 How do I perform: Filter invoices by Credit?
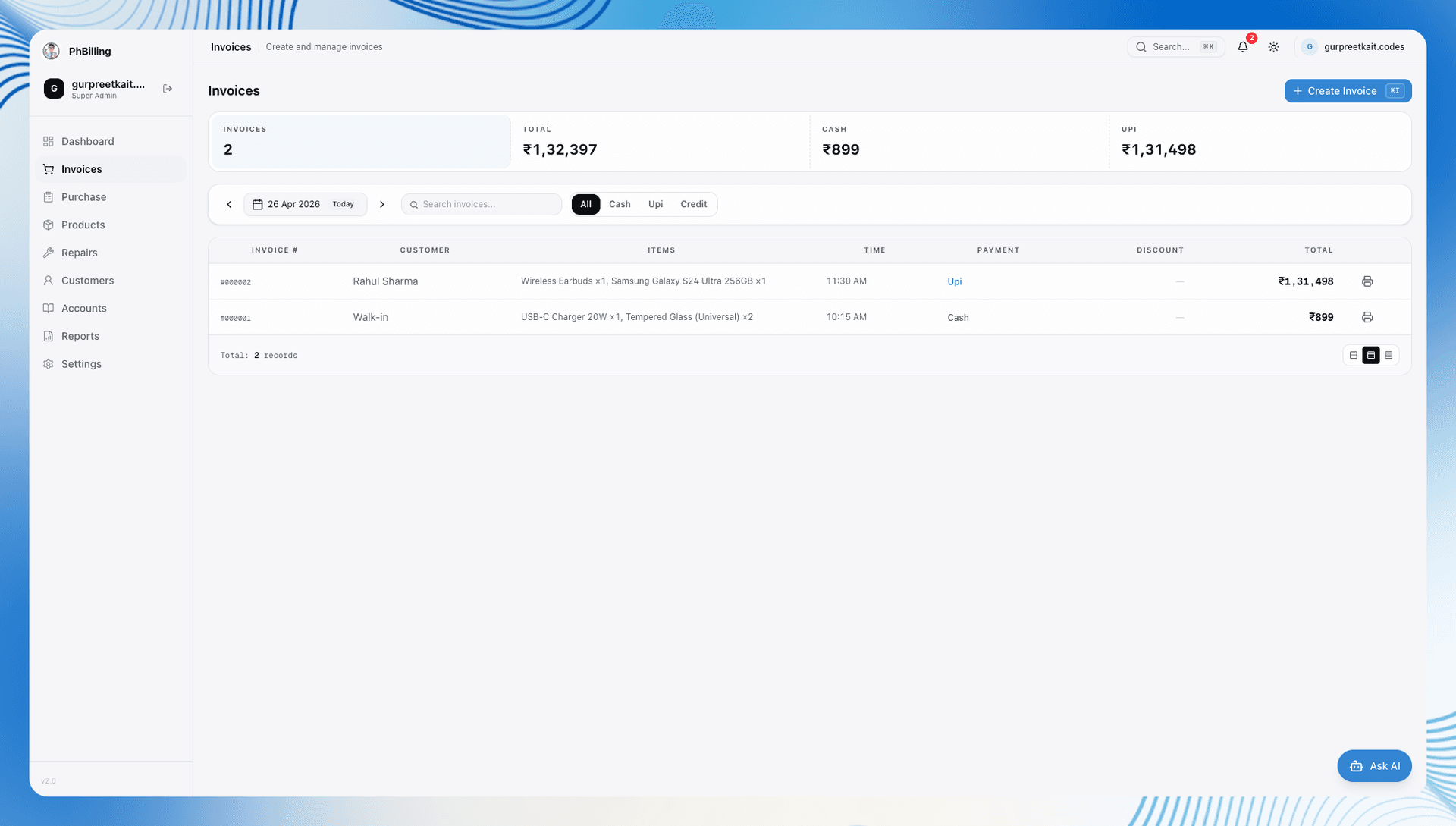click(693, 204)
